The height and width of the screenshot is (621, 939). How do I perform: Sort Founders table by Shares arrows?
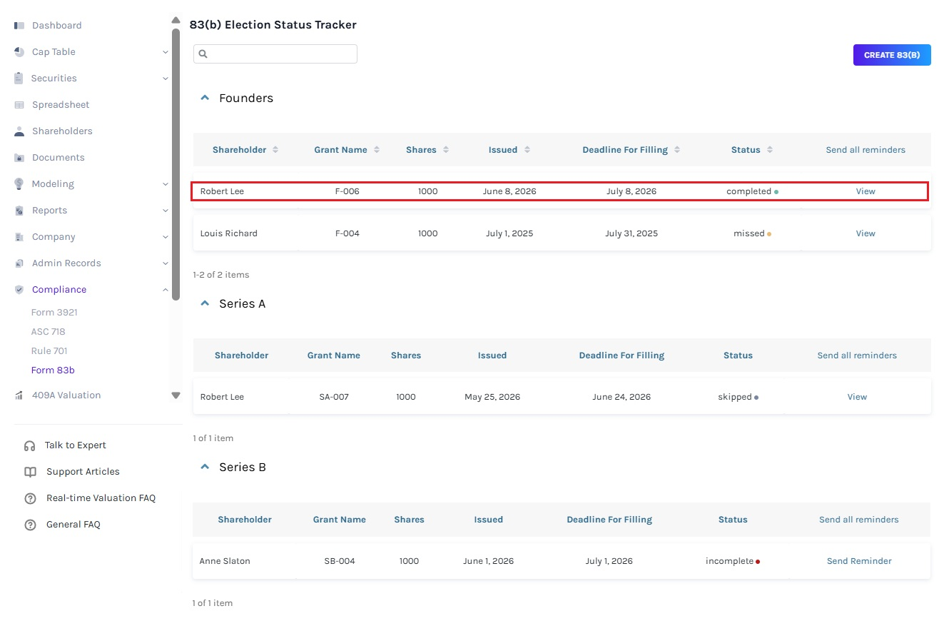446,150
